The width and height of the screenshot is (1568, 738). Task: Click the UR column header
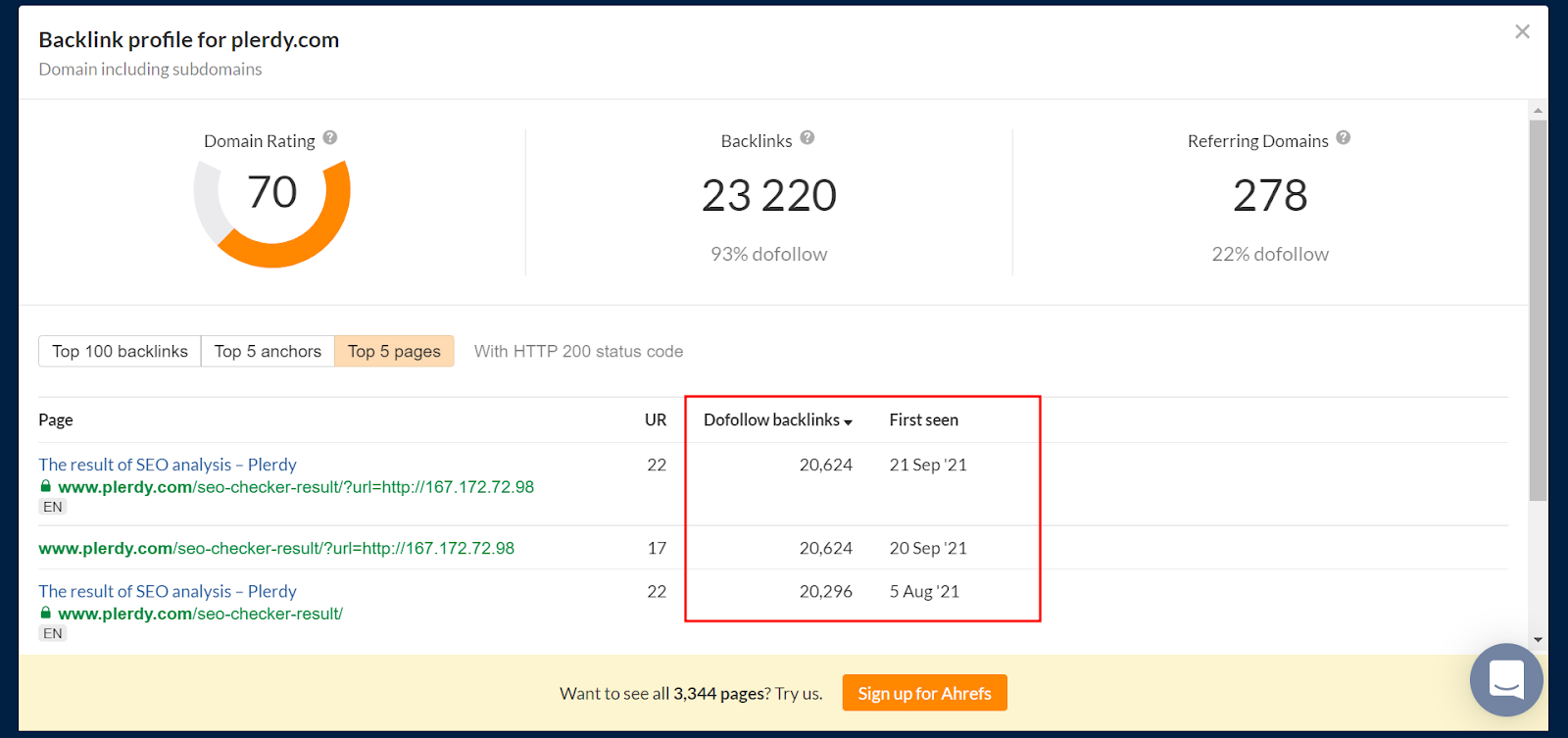(x=656, y=419)
